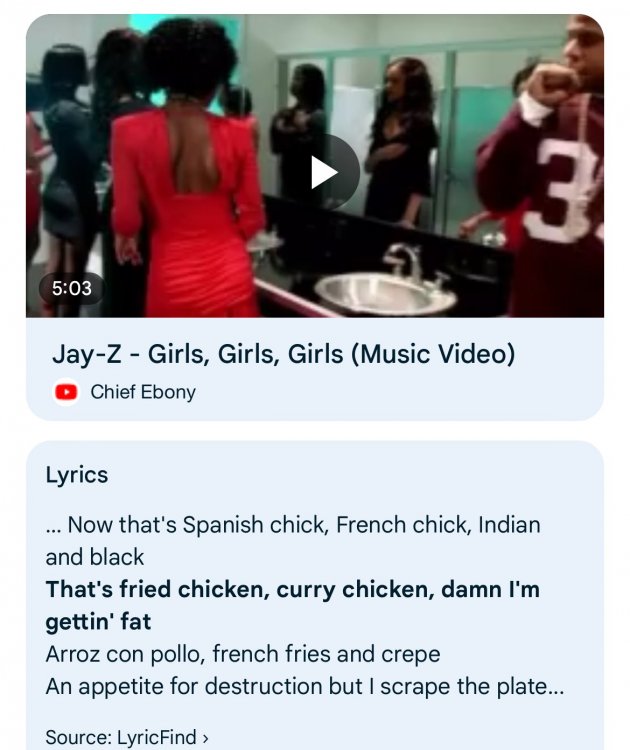Click the gettin' fat bolded text
Viewport: 630px width, 750px height.
click(x=98, y=622)
